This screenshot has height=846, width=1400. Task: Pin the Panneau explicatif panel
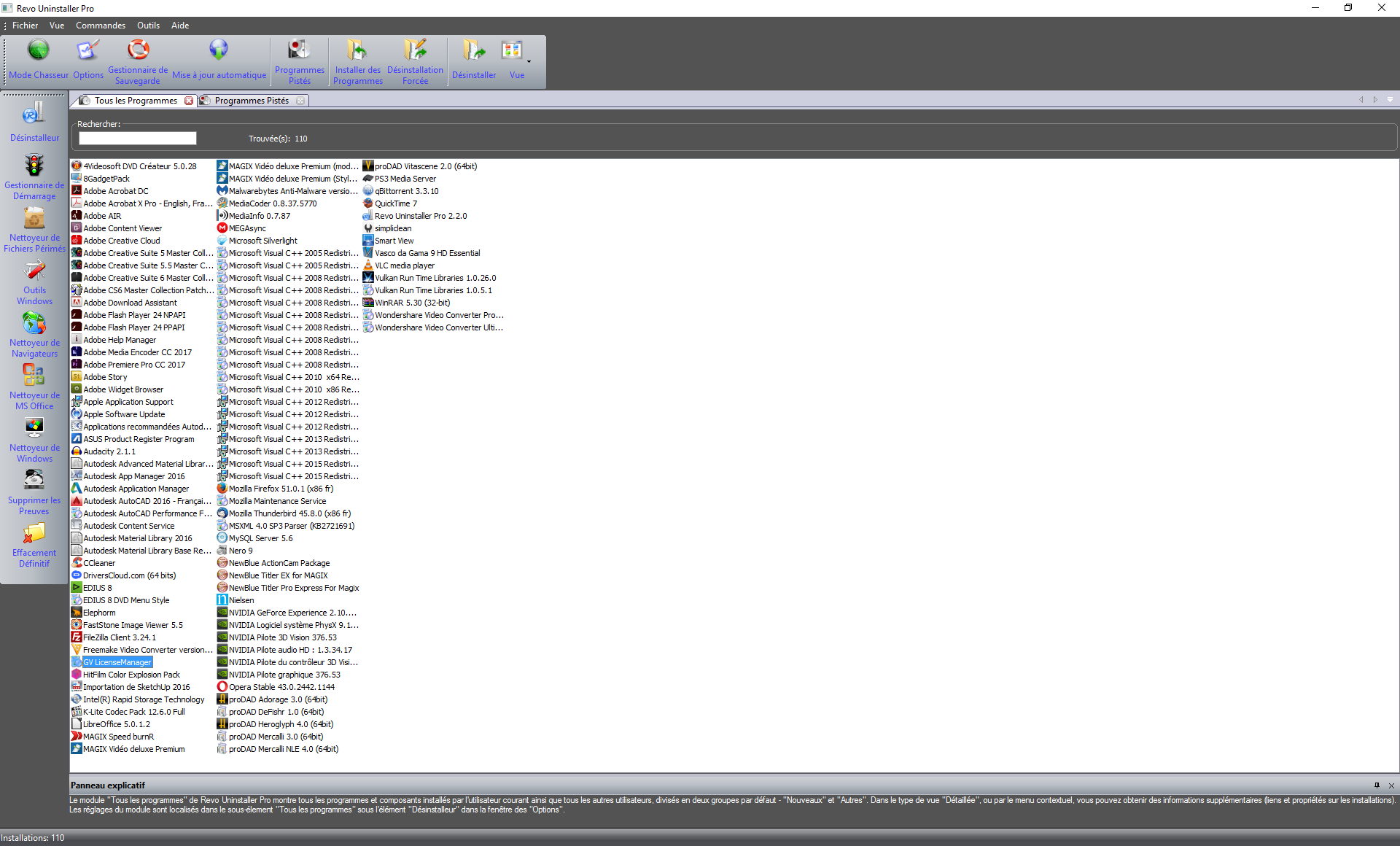click(x=1377, y=785)
